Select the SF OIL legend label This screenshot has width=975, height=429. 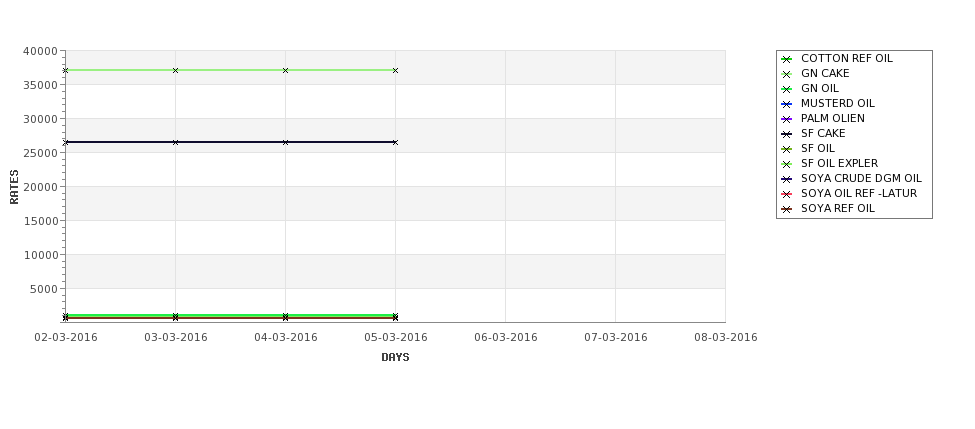pos(818,148)
